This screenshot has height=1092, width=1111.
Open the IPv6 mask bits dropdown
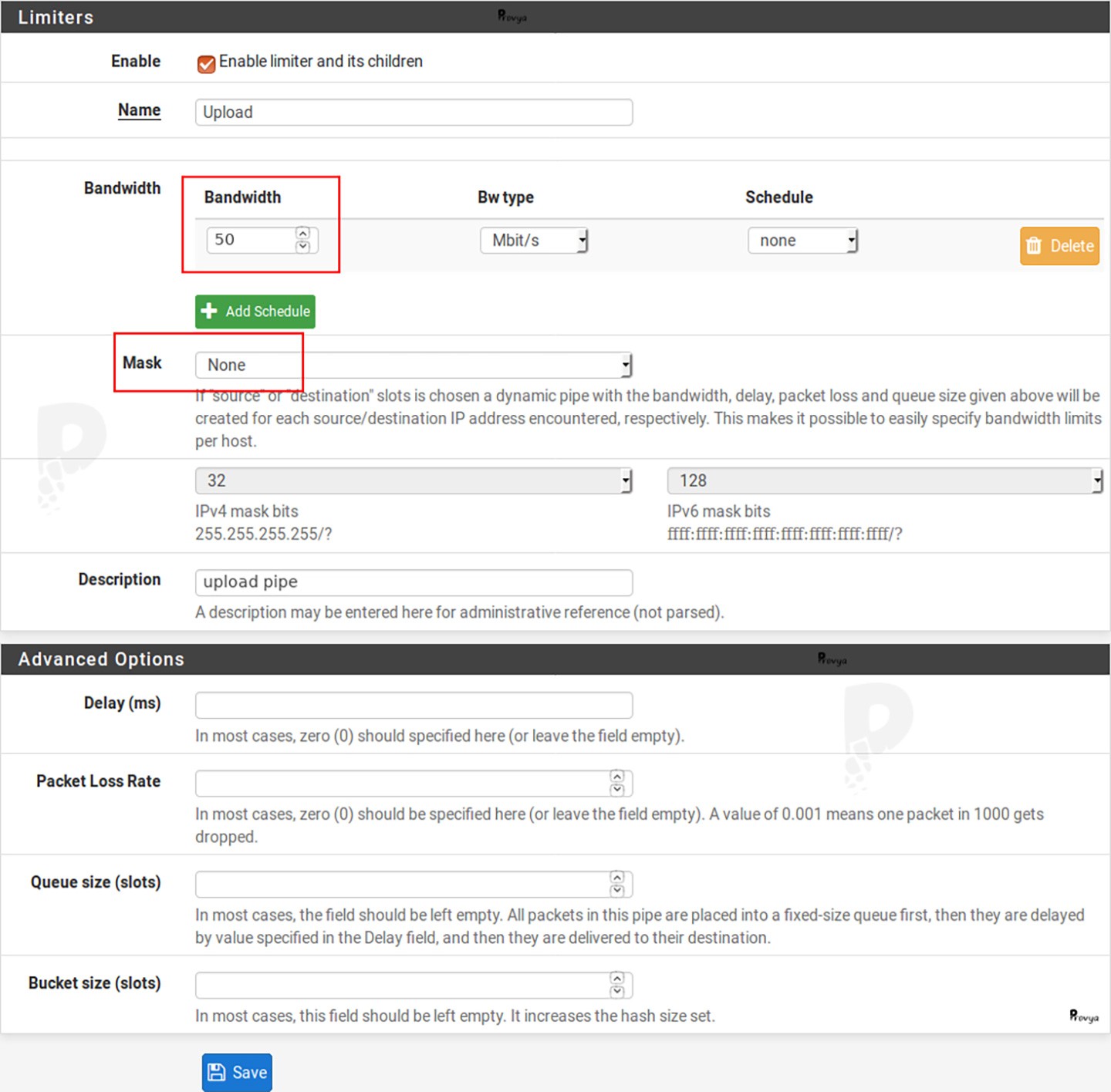[883, 480]
